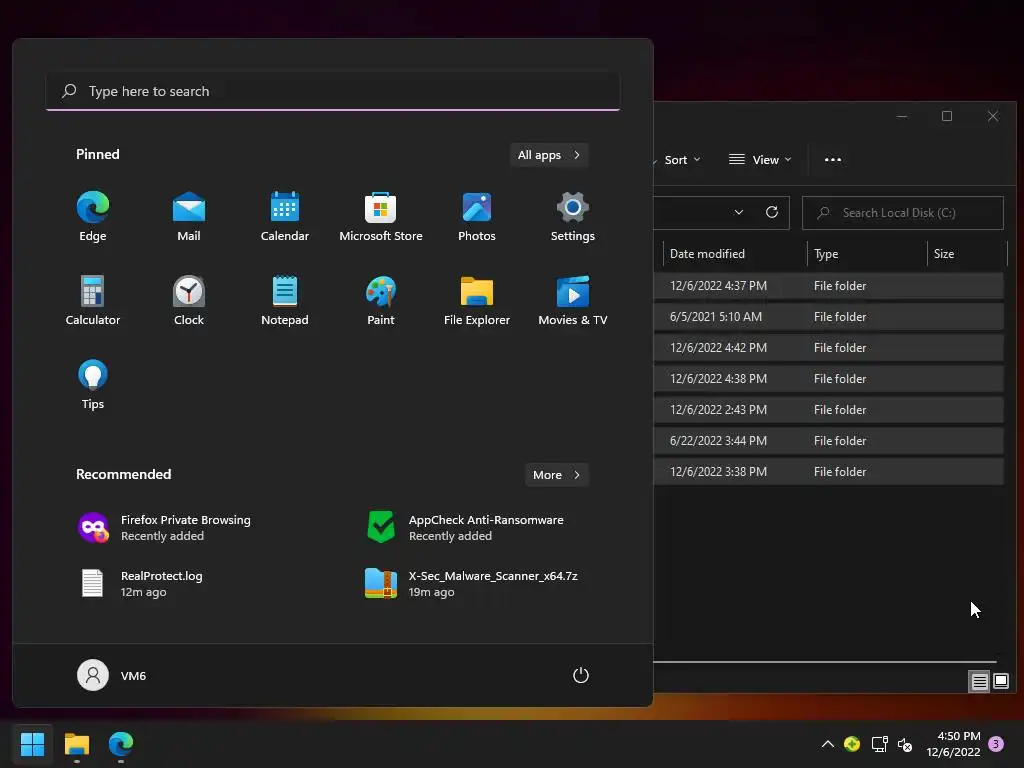Select row dated 6/22/2022 3:44 PM
Viewport: 1024px width, 768px height.
point(828,441)
